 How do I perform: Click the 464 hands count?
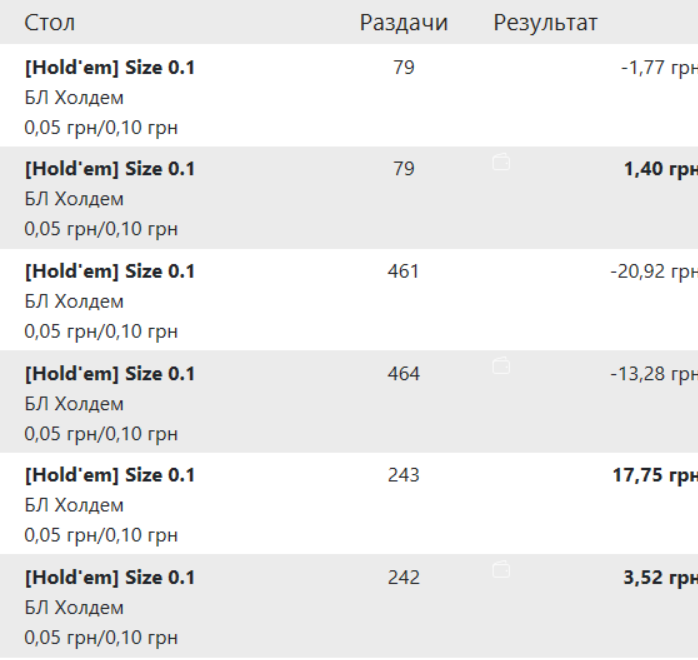(x=403, y=374)
